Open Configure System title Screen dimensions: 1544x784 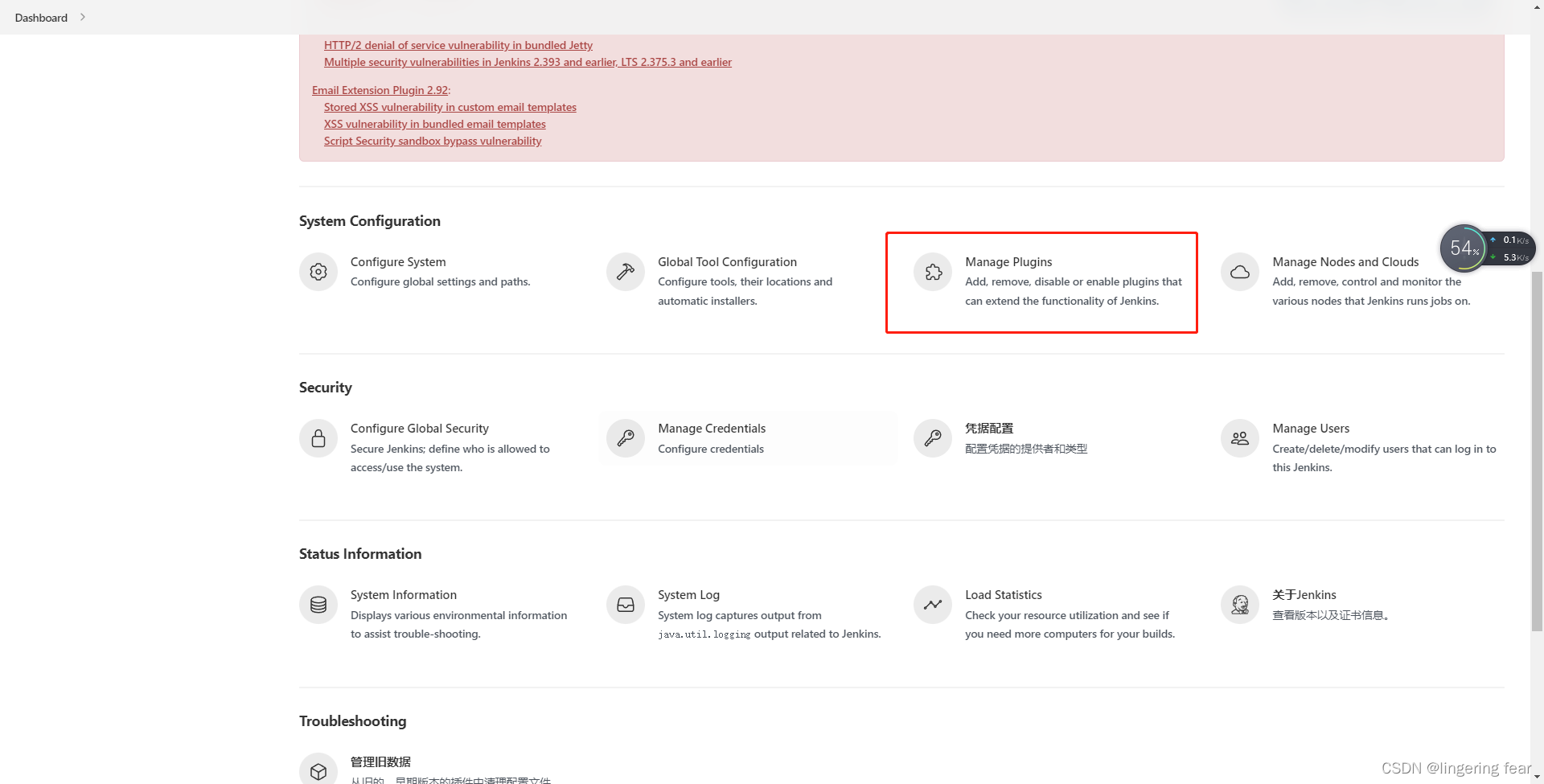pos(398,262)
